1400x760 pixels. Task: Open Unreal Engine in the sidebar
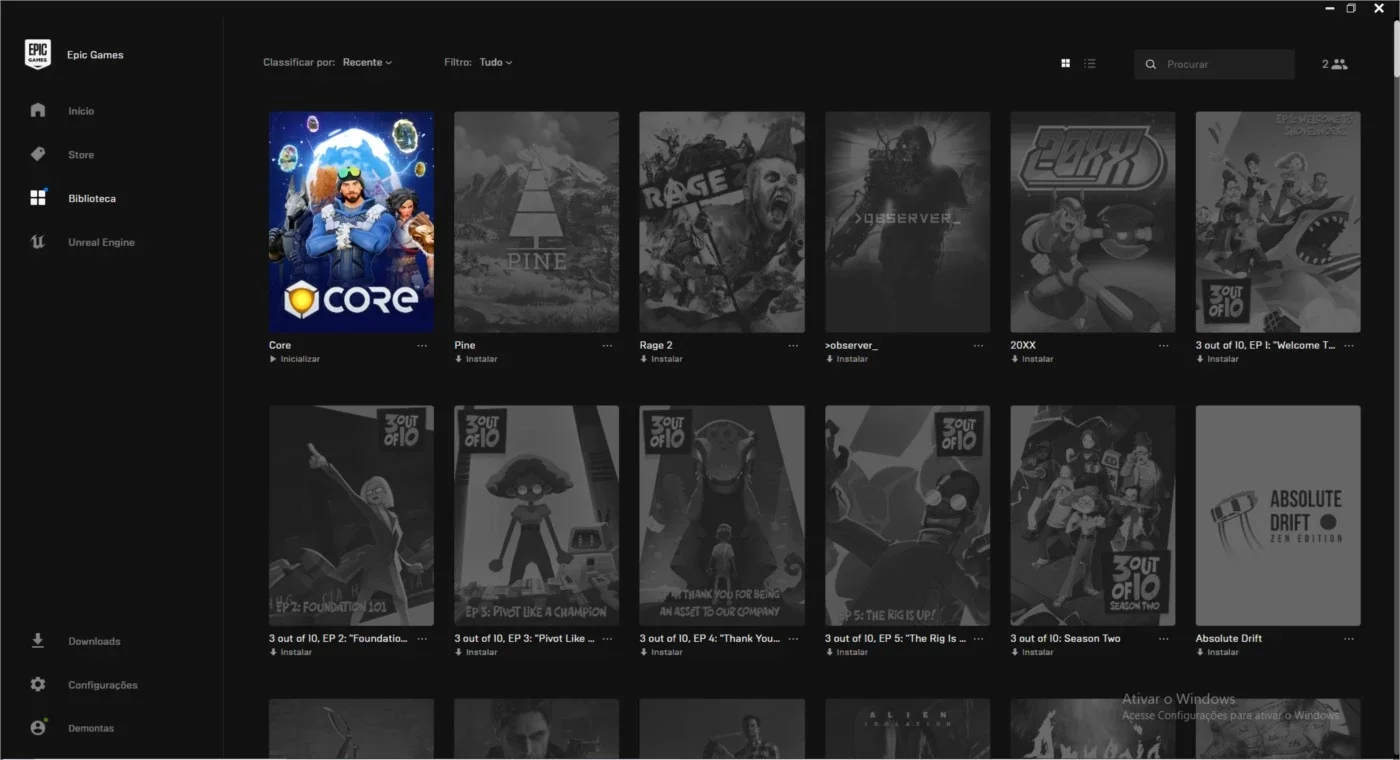point(101,243)
